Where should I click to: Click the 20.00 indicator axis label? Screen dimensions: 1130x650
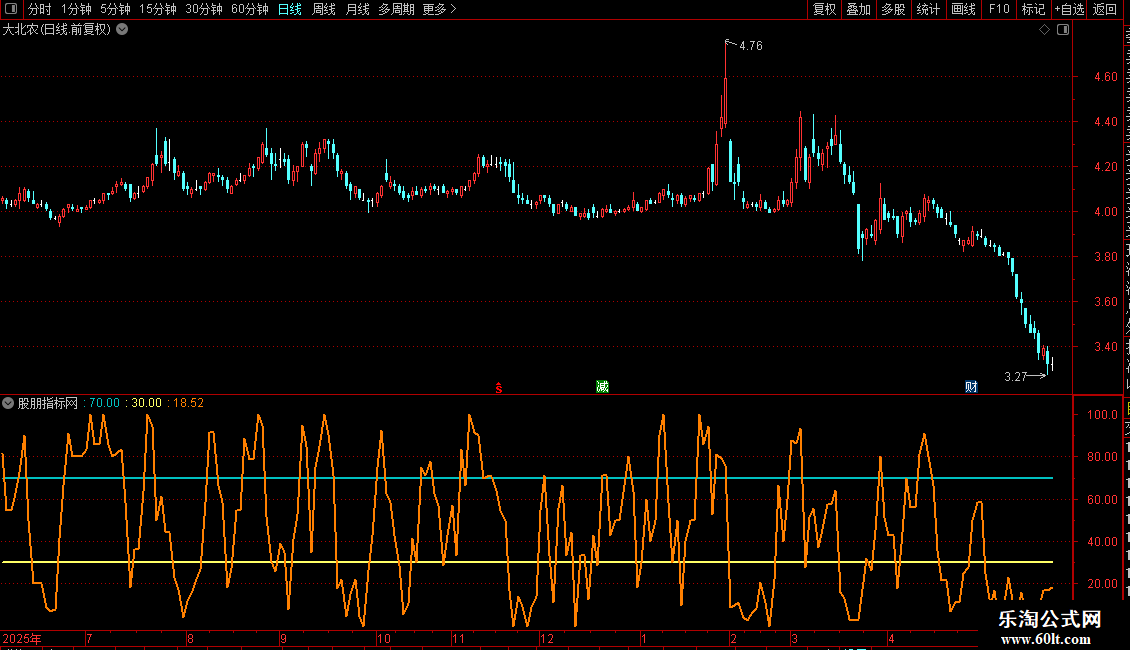point(1102,584)
